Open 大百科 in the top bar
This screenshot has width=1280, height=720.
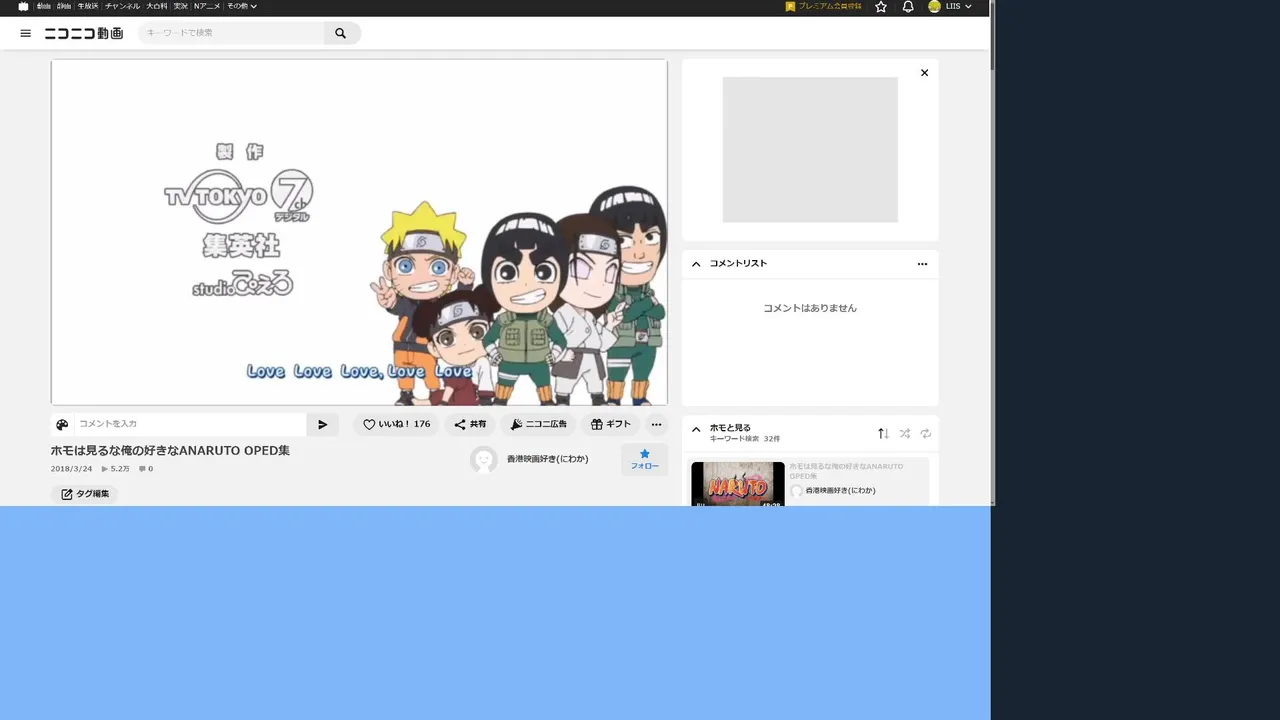click(x=157, y=6)
